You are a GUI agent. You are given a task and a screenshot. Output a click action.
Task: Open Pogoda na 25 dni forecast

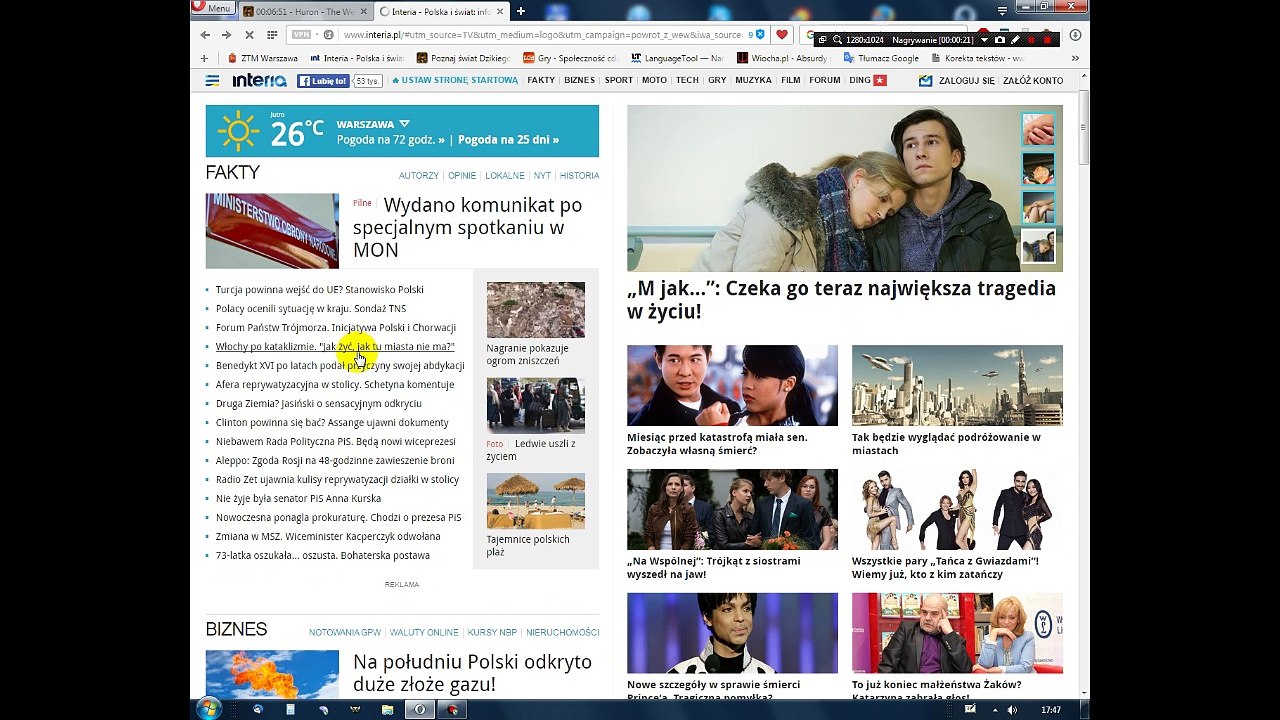coord(508,140)
